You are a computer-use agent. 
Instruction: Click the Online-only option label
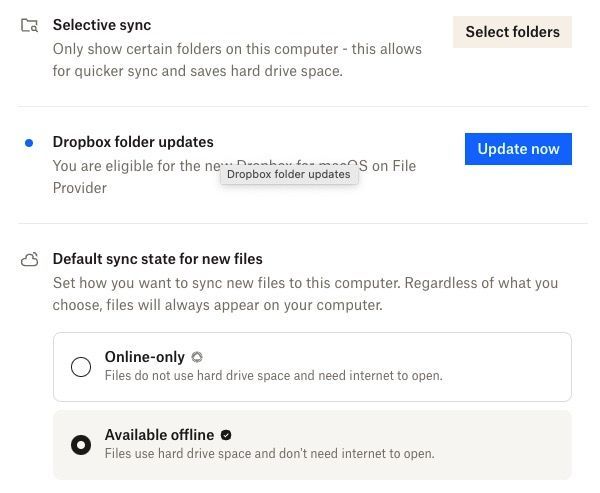point(145,357)
